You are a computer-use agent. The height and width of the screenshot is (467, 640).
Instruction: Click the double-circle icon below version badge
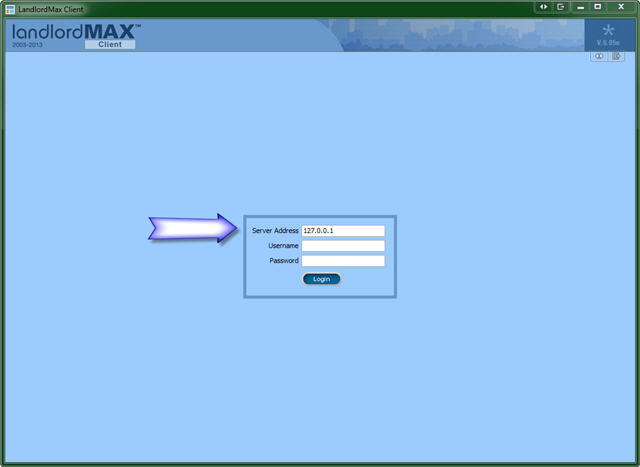click(x=599, y=56)
